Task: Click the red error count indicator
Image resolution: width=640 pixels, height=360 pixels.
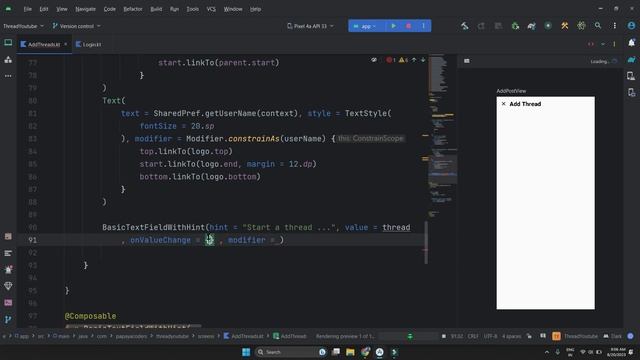Action: pos(391,60)
